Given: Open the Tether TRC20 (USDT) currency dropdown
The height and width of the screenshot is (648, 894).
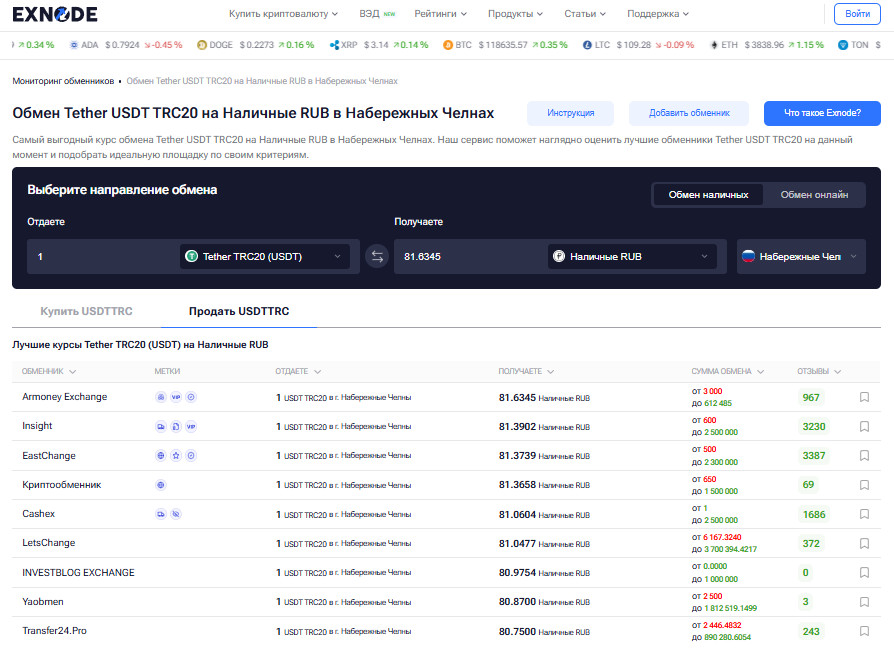Looking at the screenshot, I should click(x=265, y=257).
